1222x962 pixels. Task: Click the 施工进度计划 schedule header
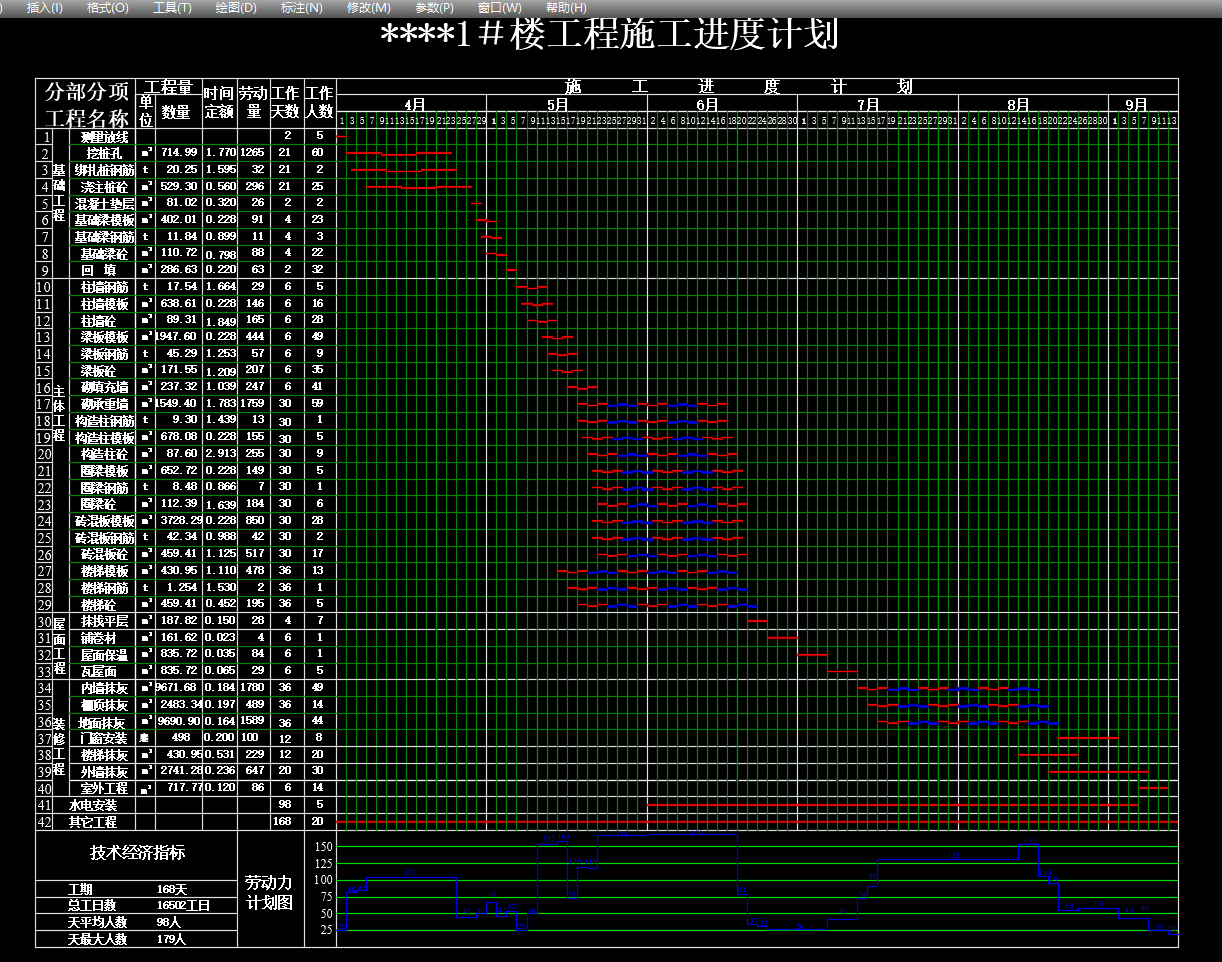(x=738, y=87)
